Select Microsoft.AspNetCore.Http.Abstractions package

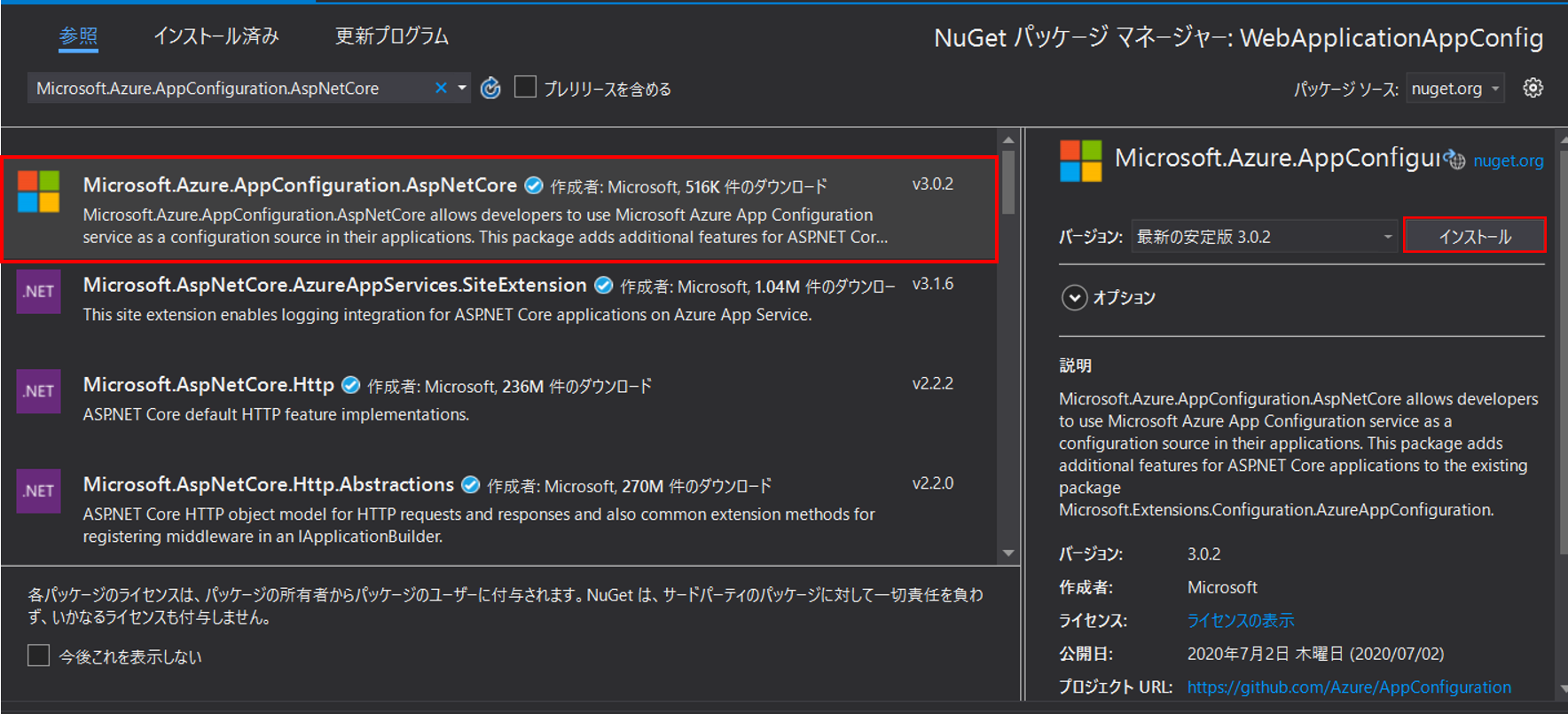(499, 508)
